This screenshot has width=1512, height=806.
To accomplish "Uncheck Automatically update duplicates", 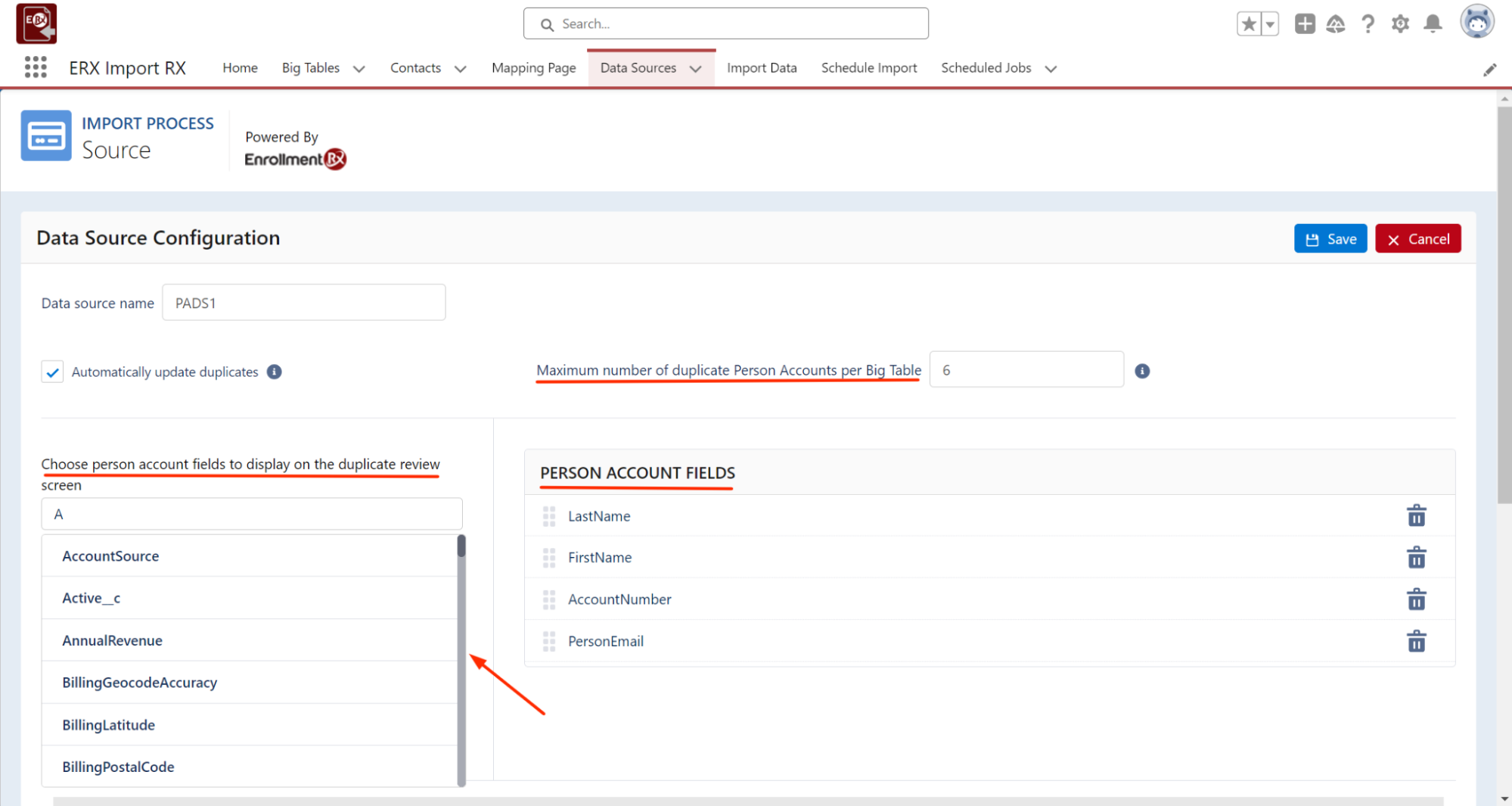I will 52,372.
